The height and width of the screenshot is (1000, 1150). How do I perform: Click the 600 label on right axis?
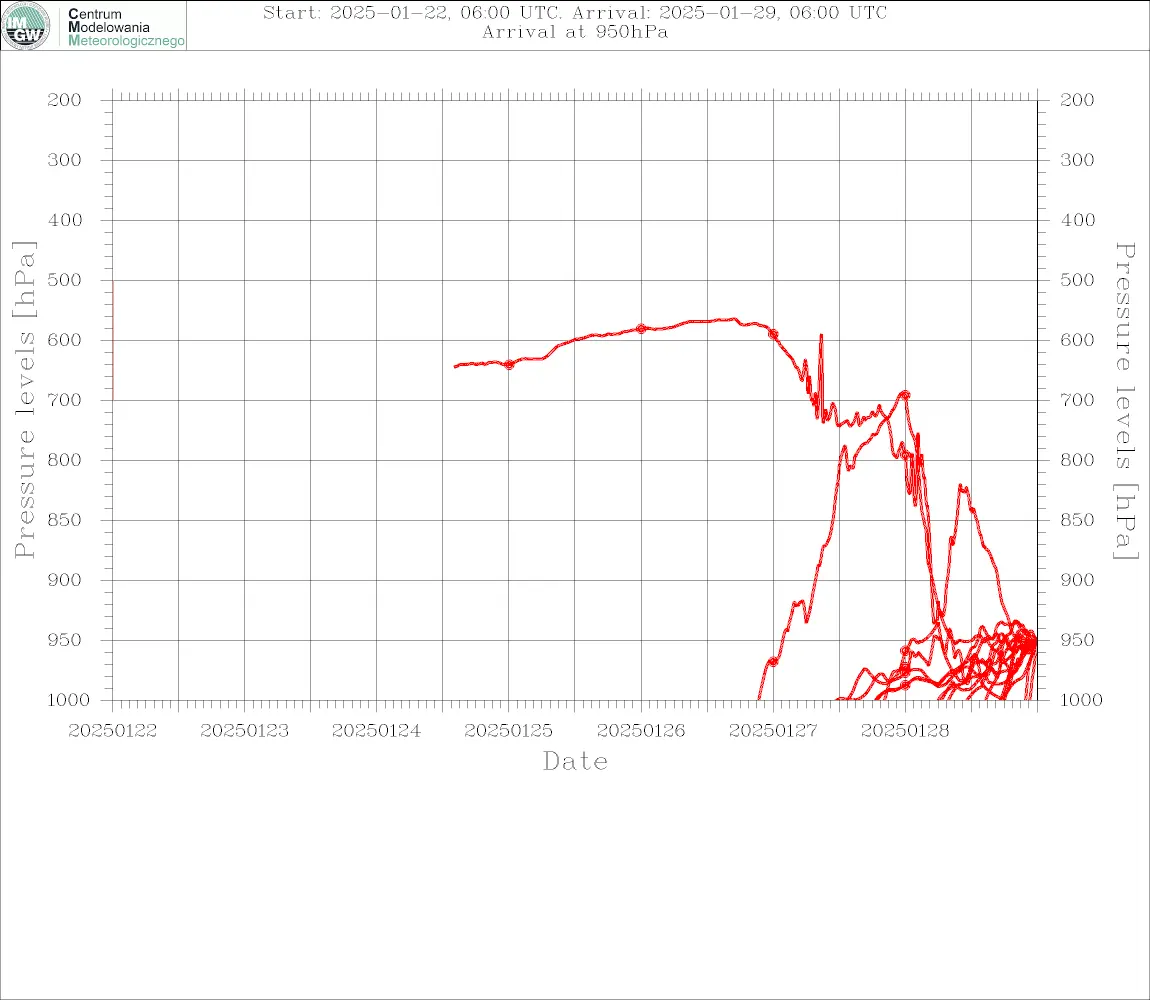tap(1077, 340)
